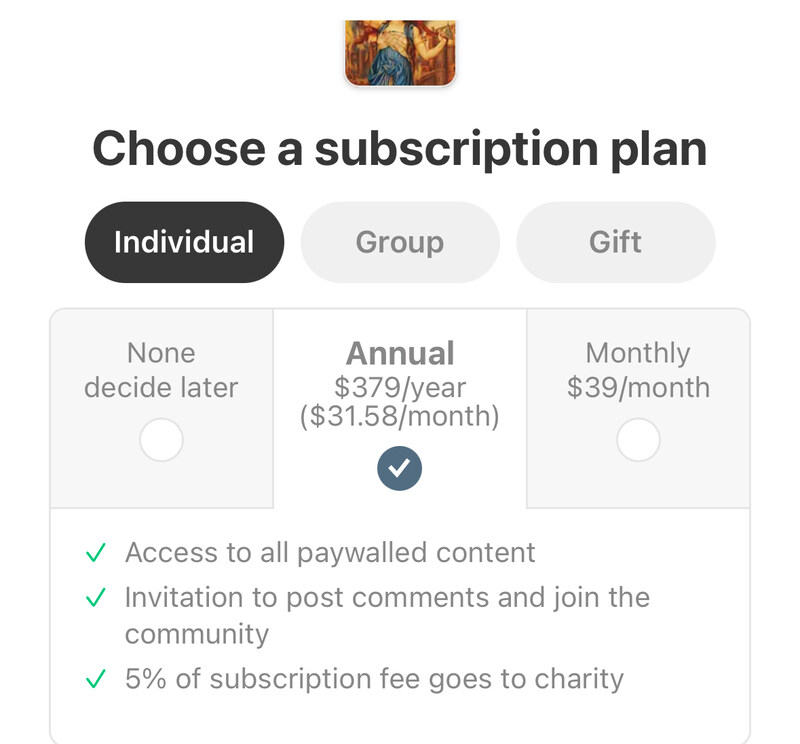800x744 pixels.
Task: Click the Monthly plan title
Action: 638,353
